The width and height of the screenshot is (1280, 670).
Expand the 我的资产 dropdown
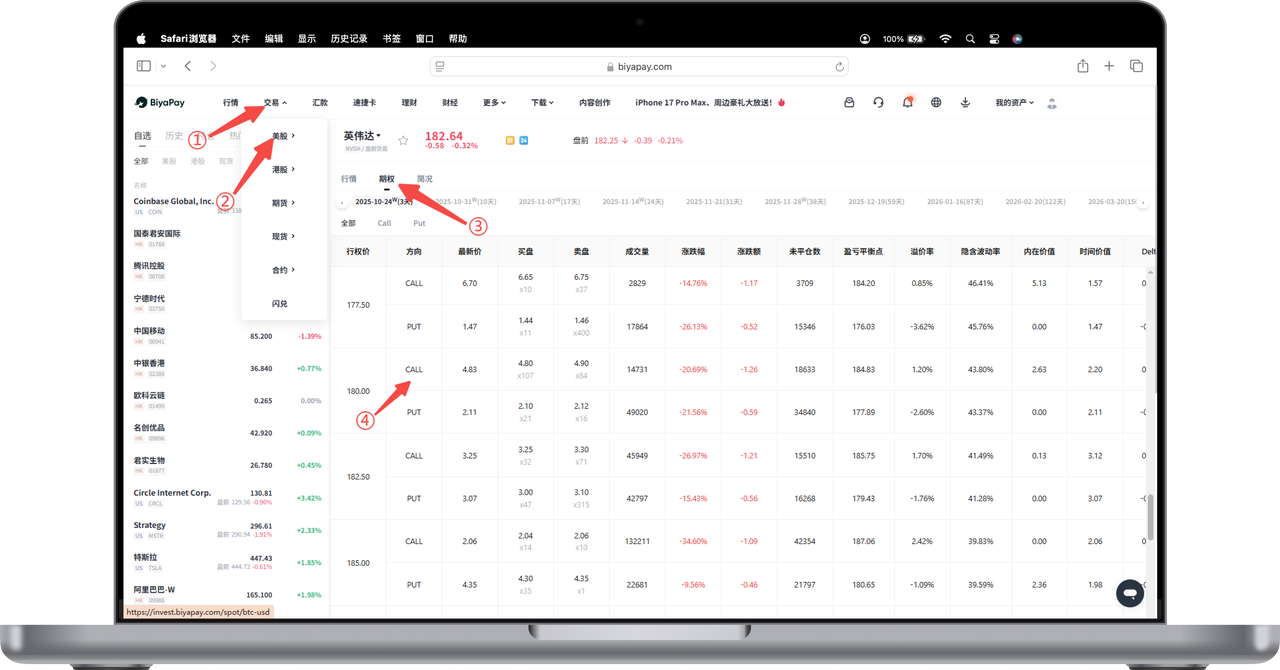pos(1014,102)
